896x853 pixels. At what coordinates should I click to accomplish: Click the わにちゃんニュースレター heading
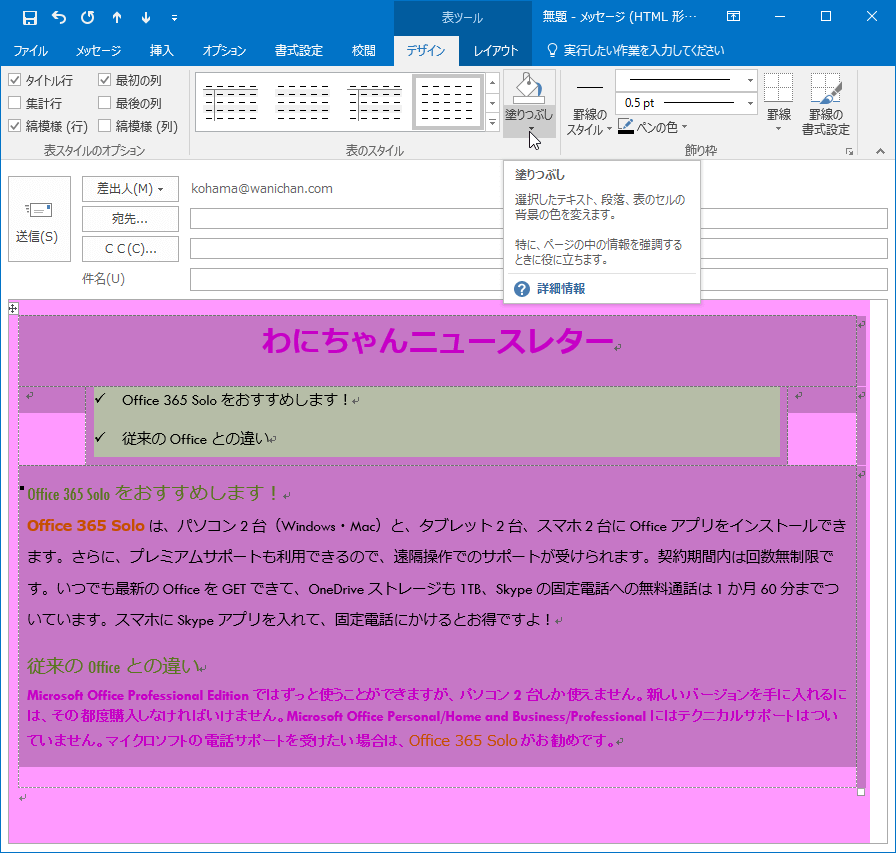(x=438, y=341)
